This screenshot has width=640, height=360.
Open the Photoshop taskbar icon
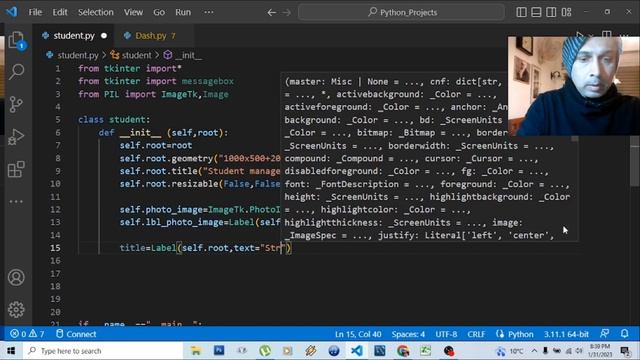tap(219, 351)
